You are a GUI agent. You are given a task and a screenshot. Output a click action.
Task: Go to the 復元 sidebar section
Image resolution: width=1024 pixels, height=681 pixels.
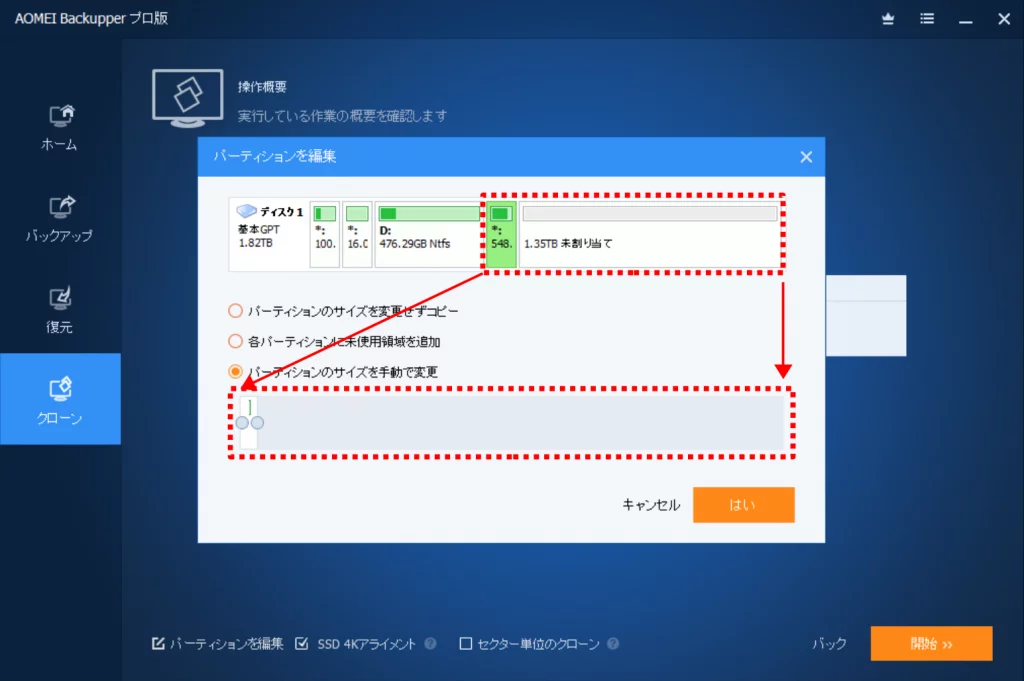pyautogui.click(x=59, y=299)
